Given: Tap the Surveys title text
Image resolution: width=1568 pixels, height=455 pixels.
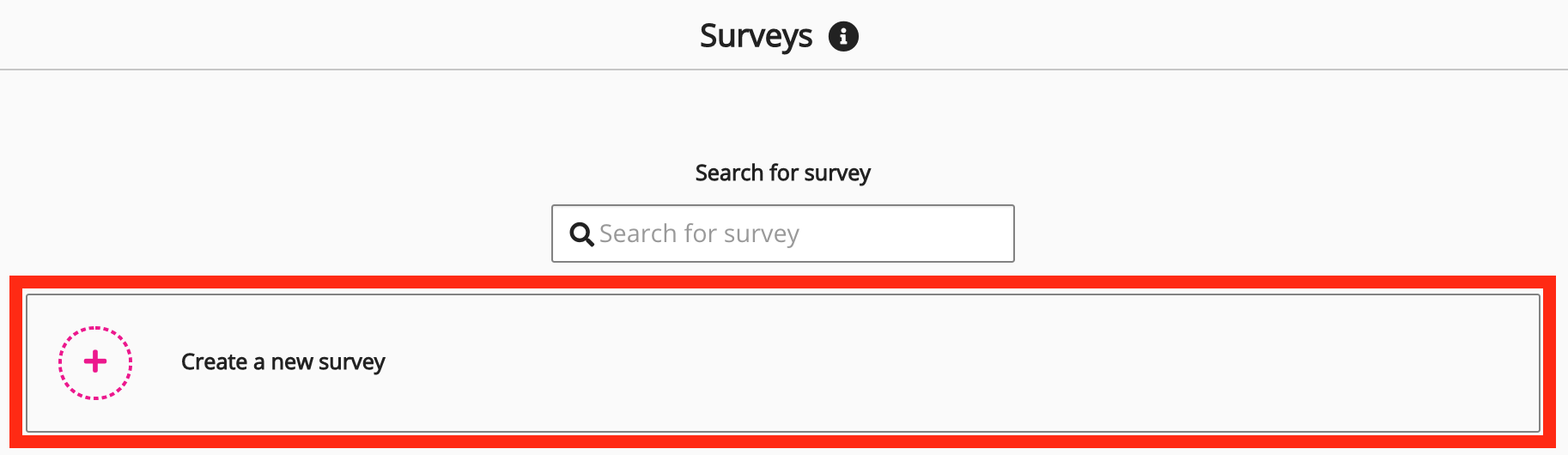Looking at the screenshot, I should 756,37.
